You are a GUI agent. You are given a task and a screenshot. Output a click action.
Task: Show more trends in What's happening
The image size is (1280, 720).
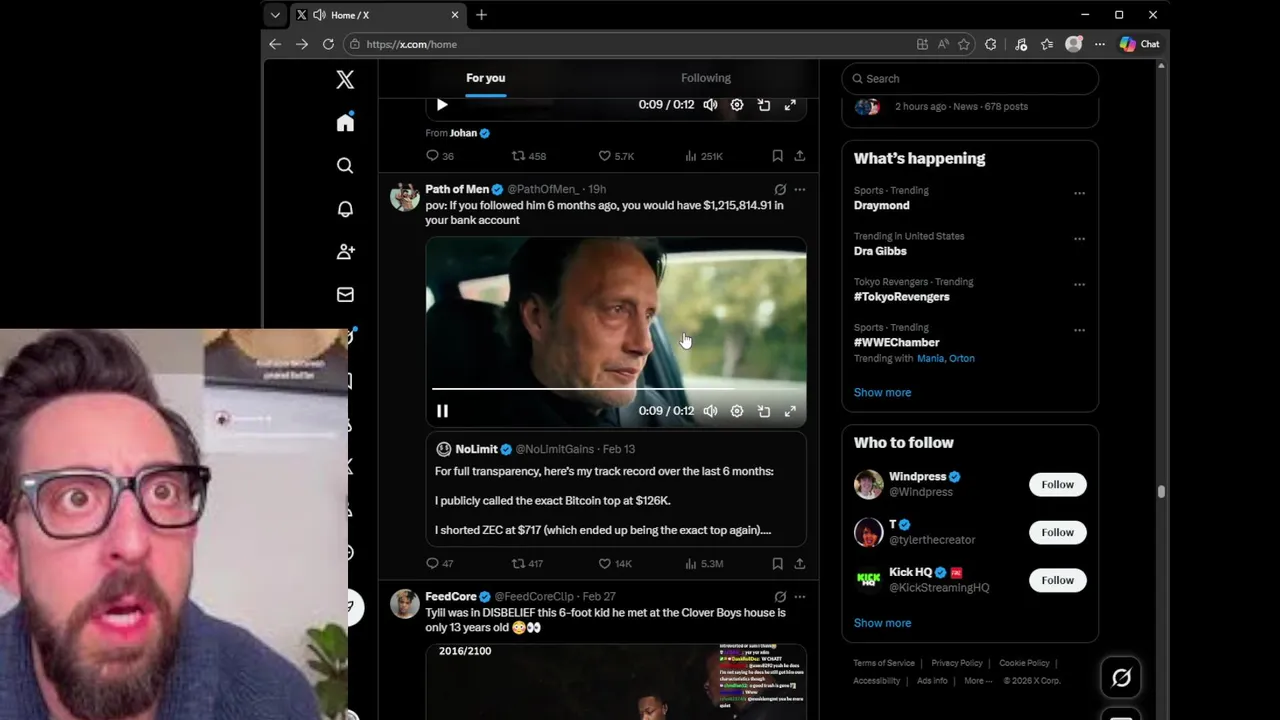pyautogui.click(x=882, y=393)
